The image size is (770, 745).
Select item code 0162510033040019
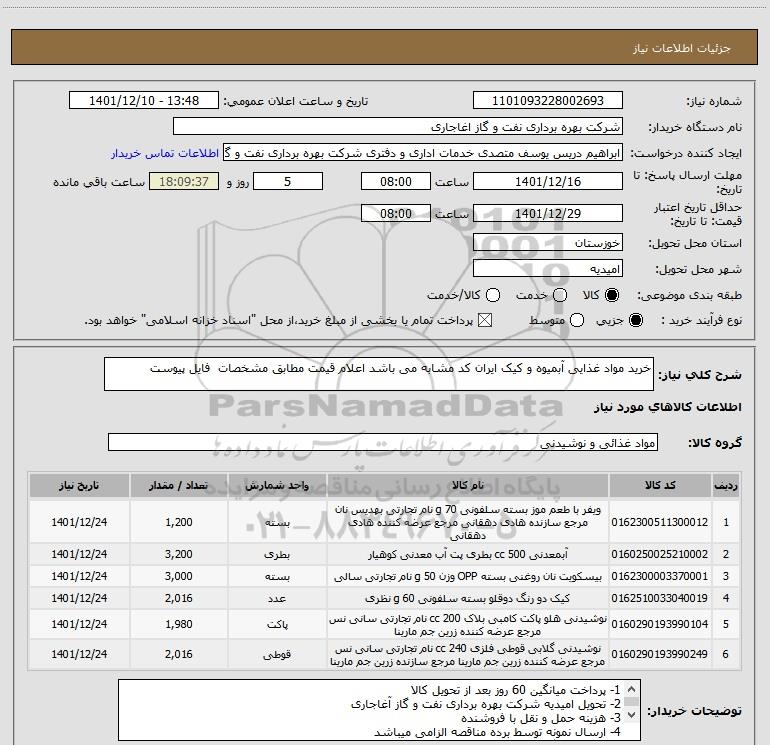pyautogui.click(x=660, y=599)
